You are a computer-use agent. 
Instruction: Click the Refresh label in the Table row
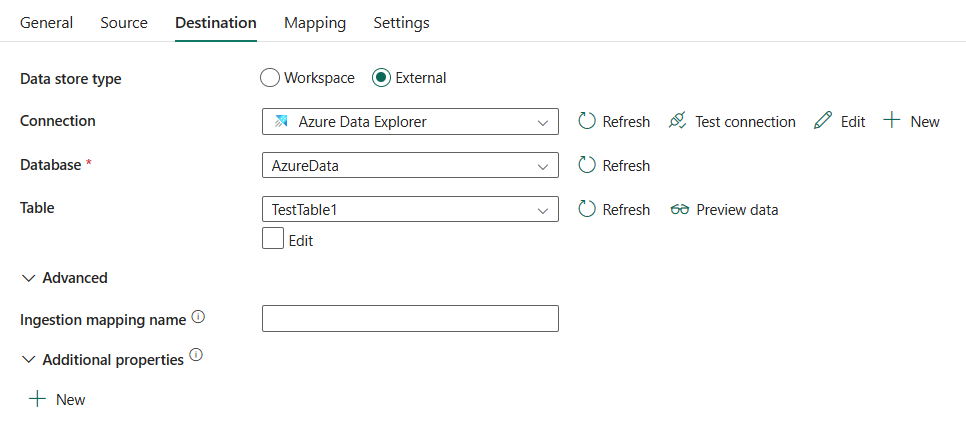(626, 210)
